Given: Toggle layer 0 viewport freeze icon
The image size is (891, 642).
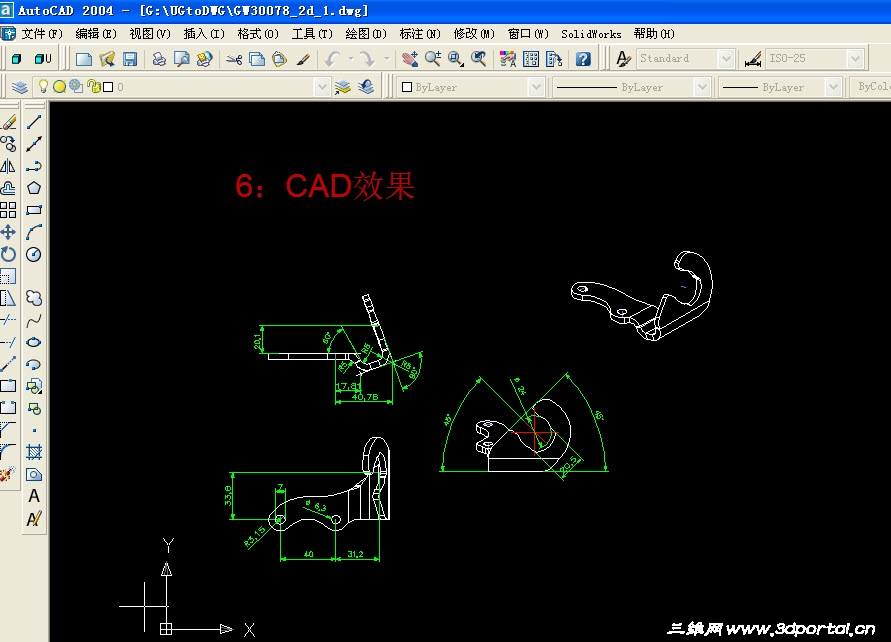Looking at the screenshot, I should (76, 86).
